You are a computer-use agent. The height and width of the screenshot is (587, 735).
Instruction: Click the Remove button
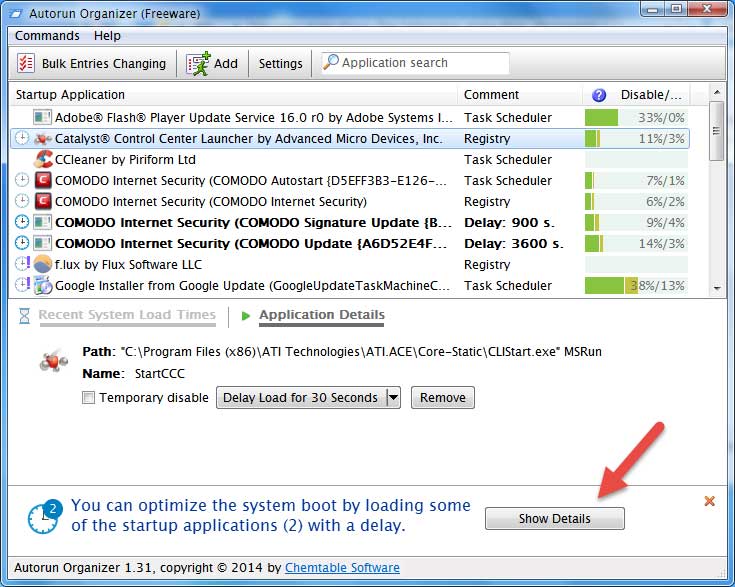443,398
